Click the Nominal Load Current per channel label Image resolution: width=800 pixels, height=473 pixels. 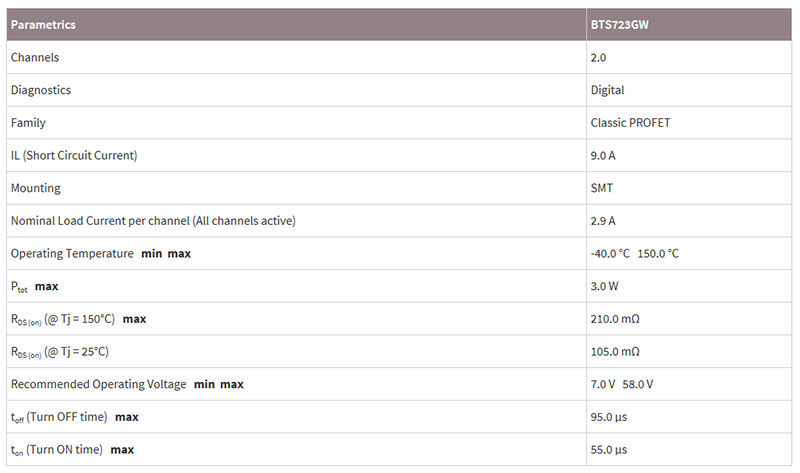click(153, 220)
